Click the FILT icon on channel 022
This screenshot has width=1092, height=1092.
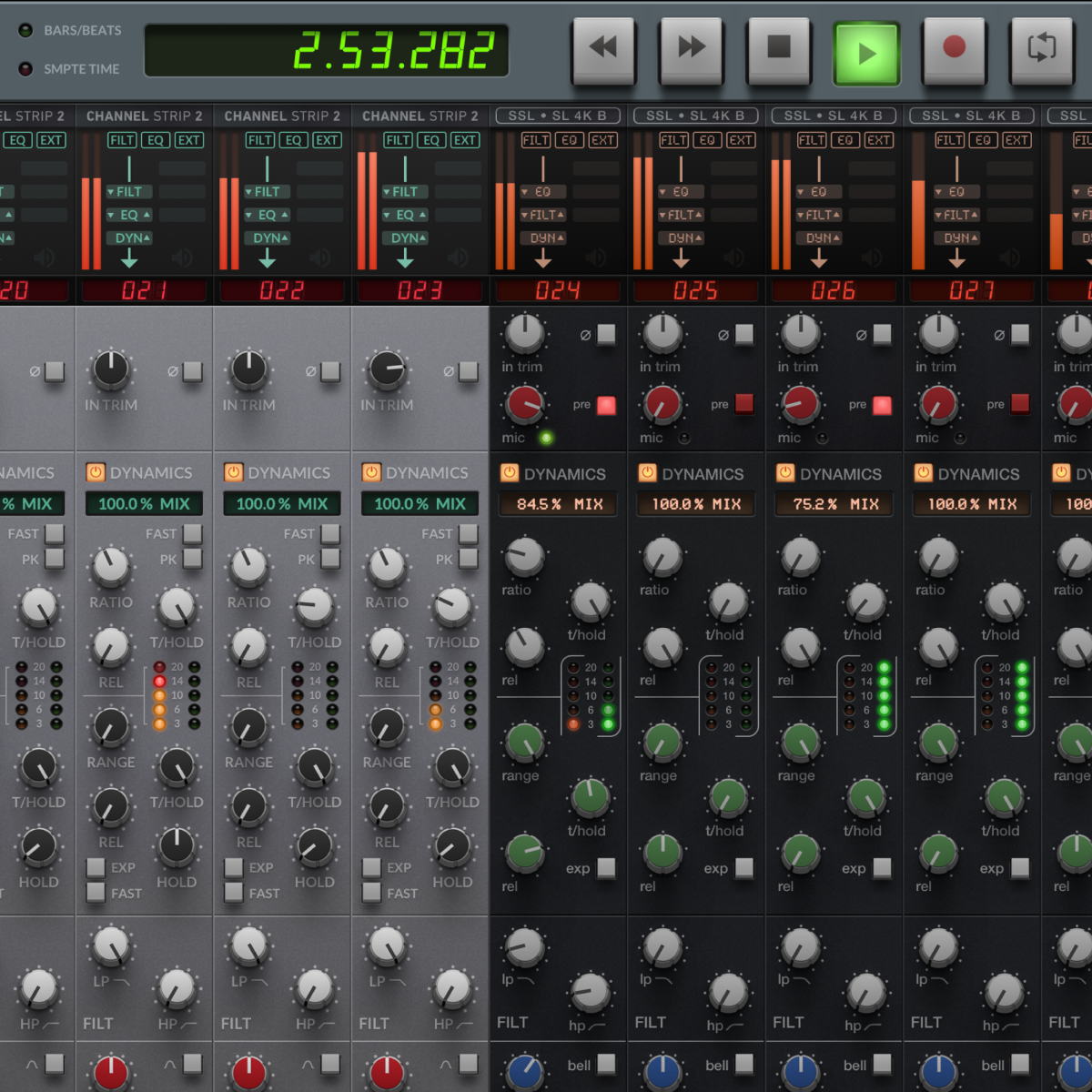point(259,140)
